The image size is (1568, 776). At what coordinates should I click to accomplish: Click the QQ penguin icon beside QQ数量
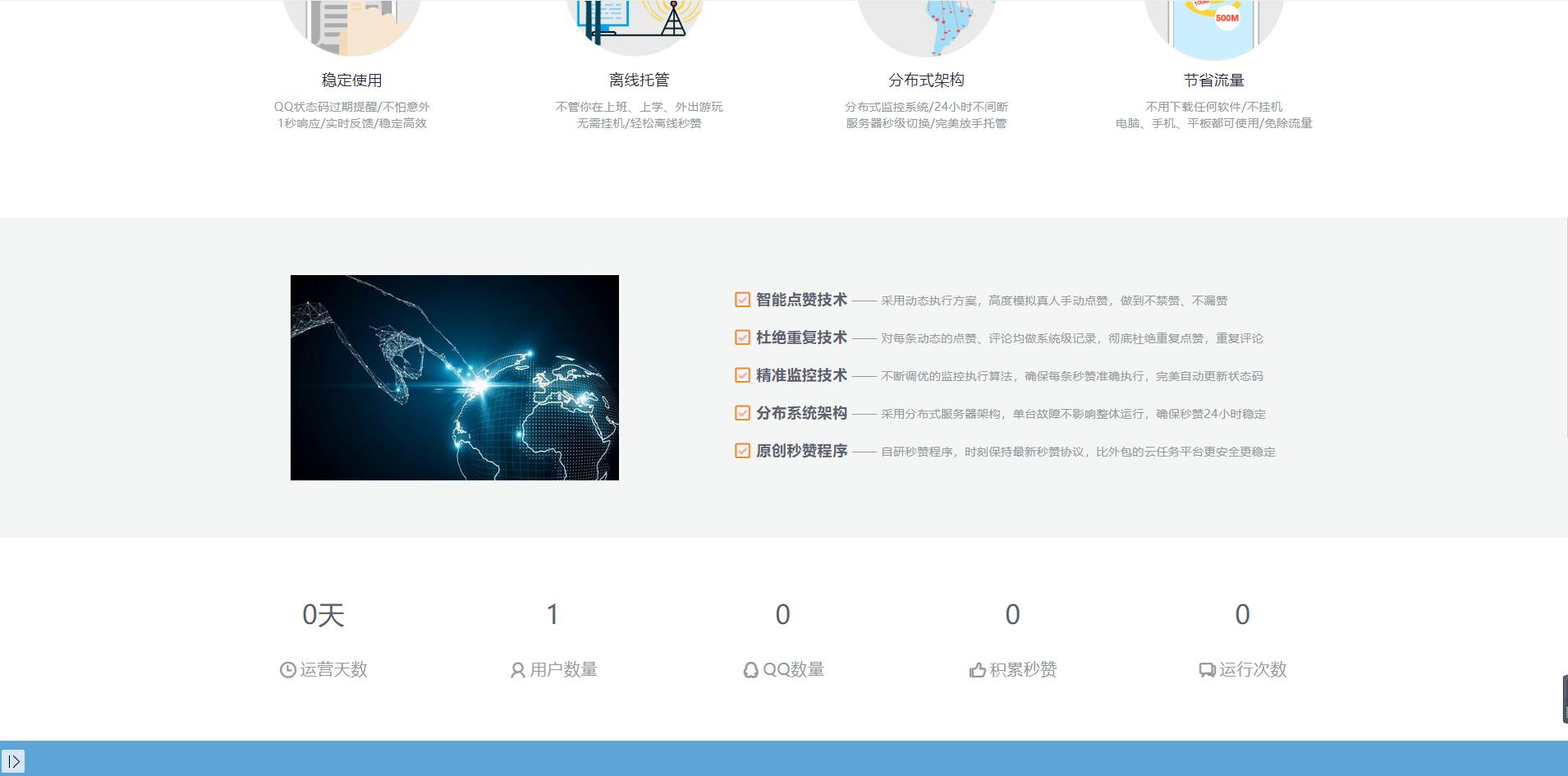(750, 670)
